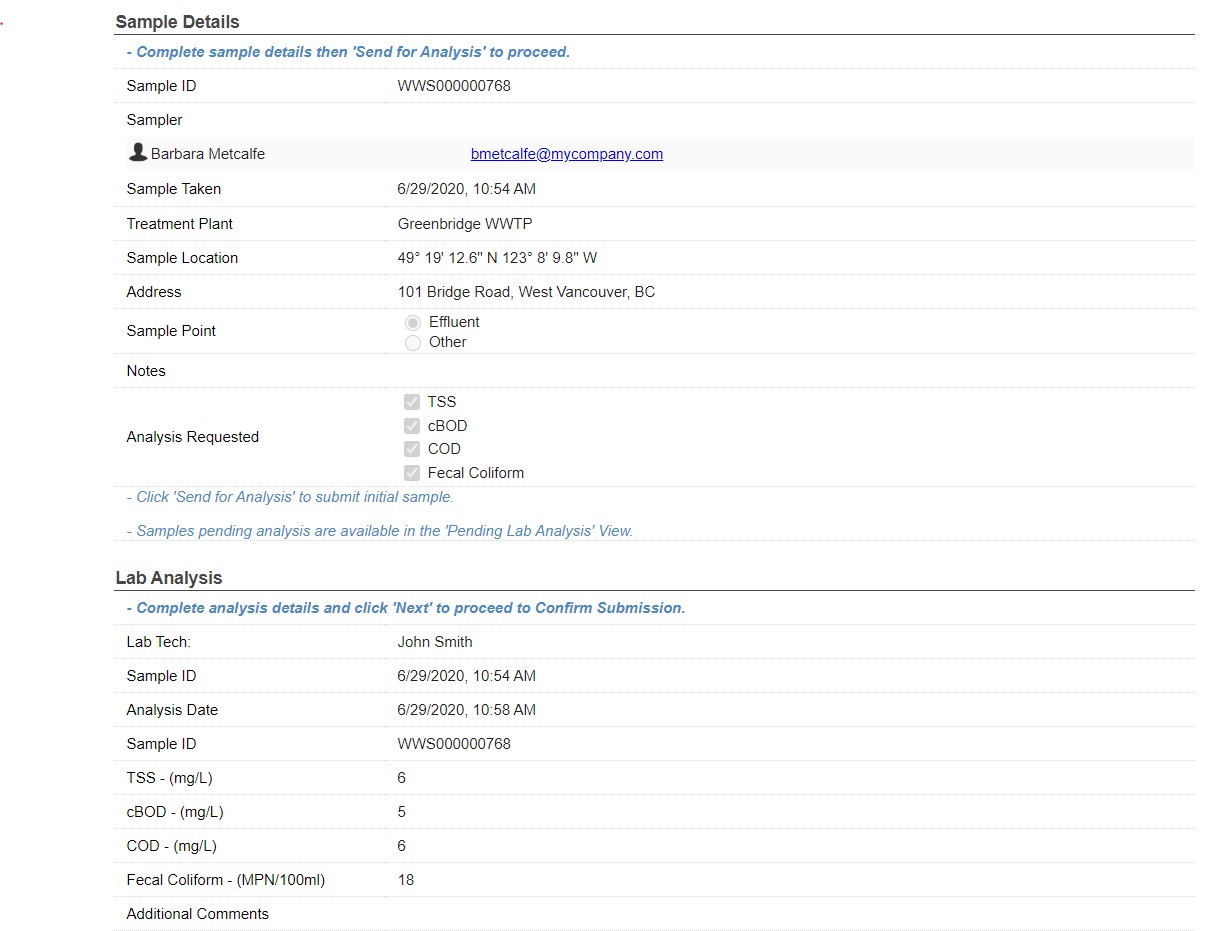Toggle the COD analysis requested checkbox
Image resolution: width=1217 pixels, height=931 pixels.
412,449
